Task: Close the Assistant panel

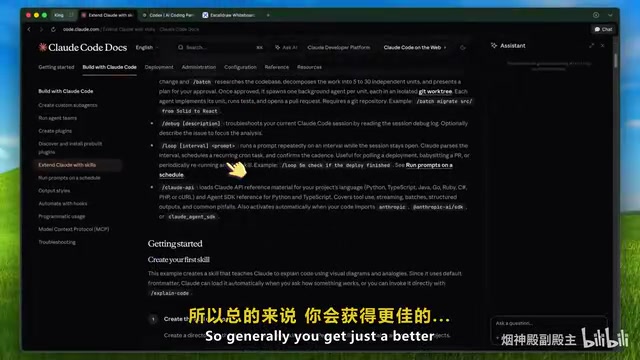Action: point(602,46)
